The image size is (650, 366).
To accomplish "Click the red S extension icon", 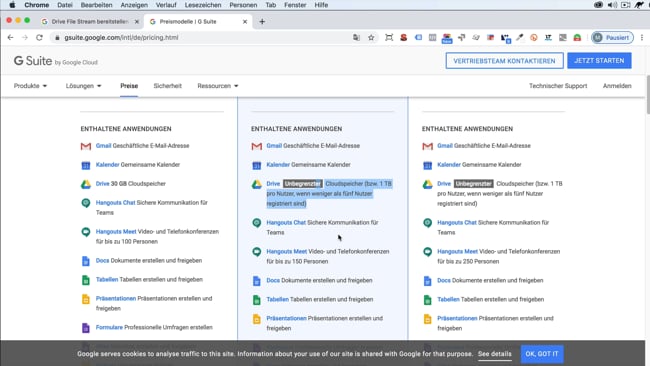I will [x=403, y=37].
